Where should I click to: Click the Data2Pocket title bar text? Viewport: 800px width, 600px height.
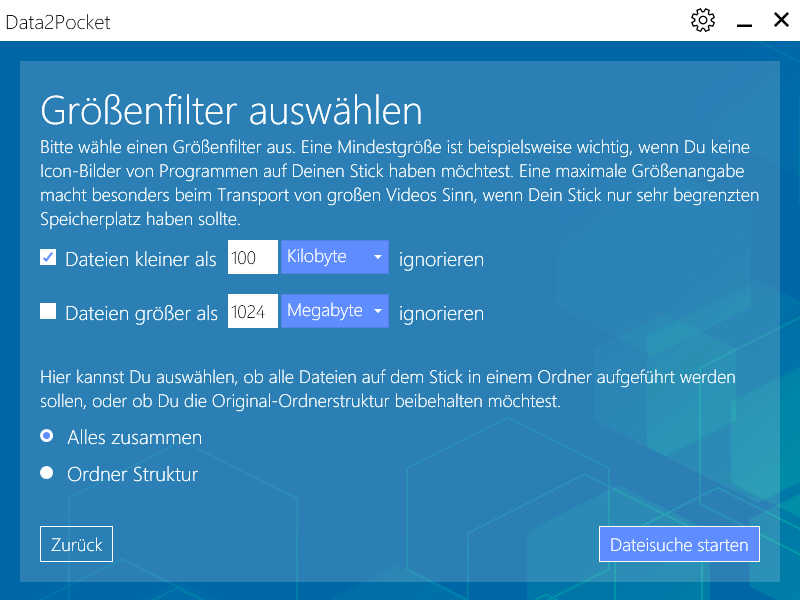click(58, 22)
